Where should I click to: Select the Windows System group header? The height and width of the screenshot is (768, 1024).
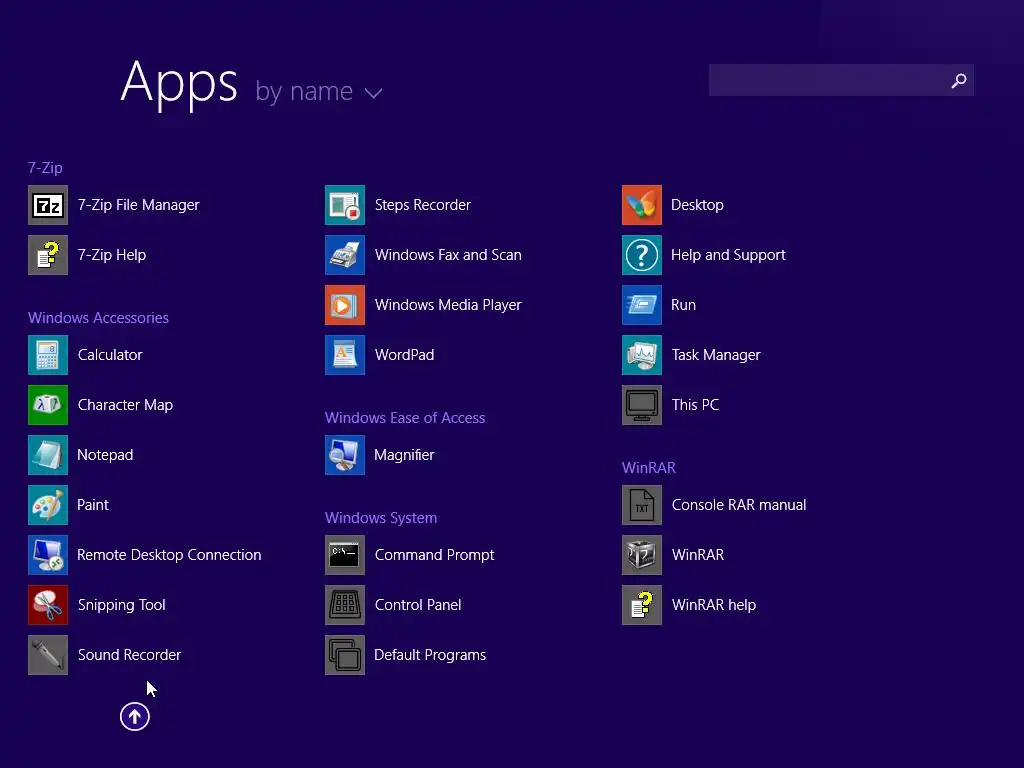tap(381, 518)
